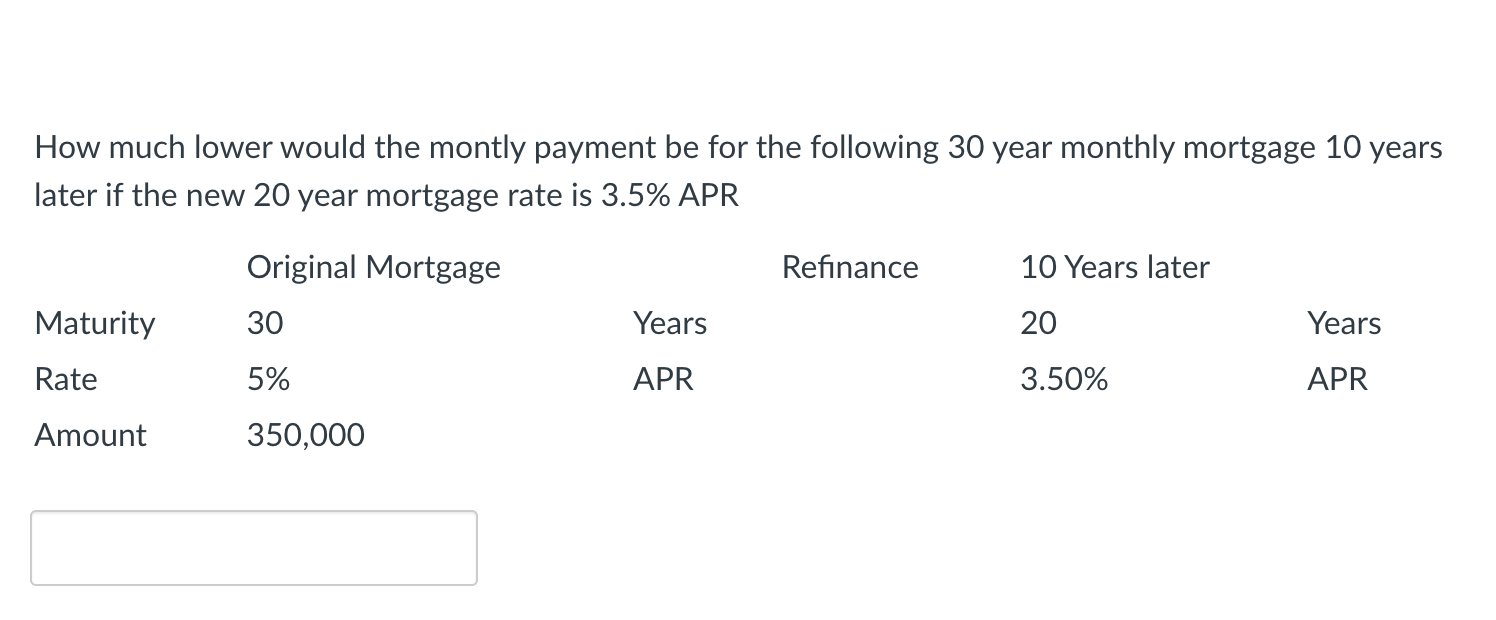Click the first "APR" unit label
The image size is (1496, 620).
(x=662, y=379)
